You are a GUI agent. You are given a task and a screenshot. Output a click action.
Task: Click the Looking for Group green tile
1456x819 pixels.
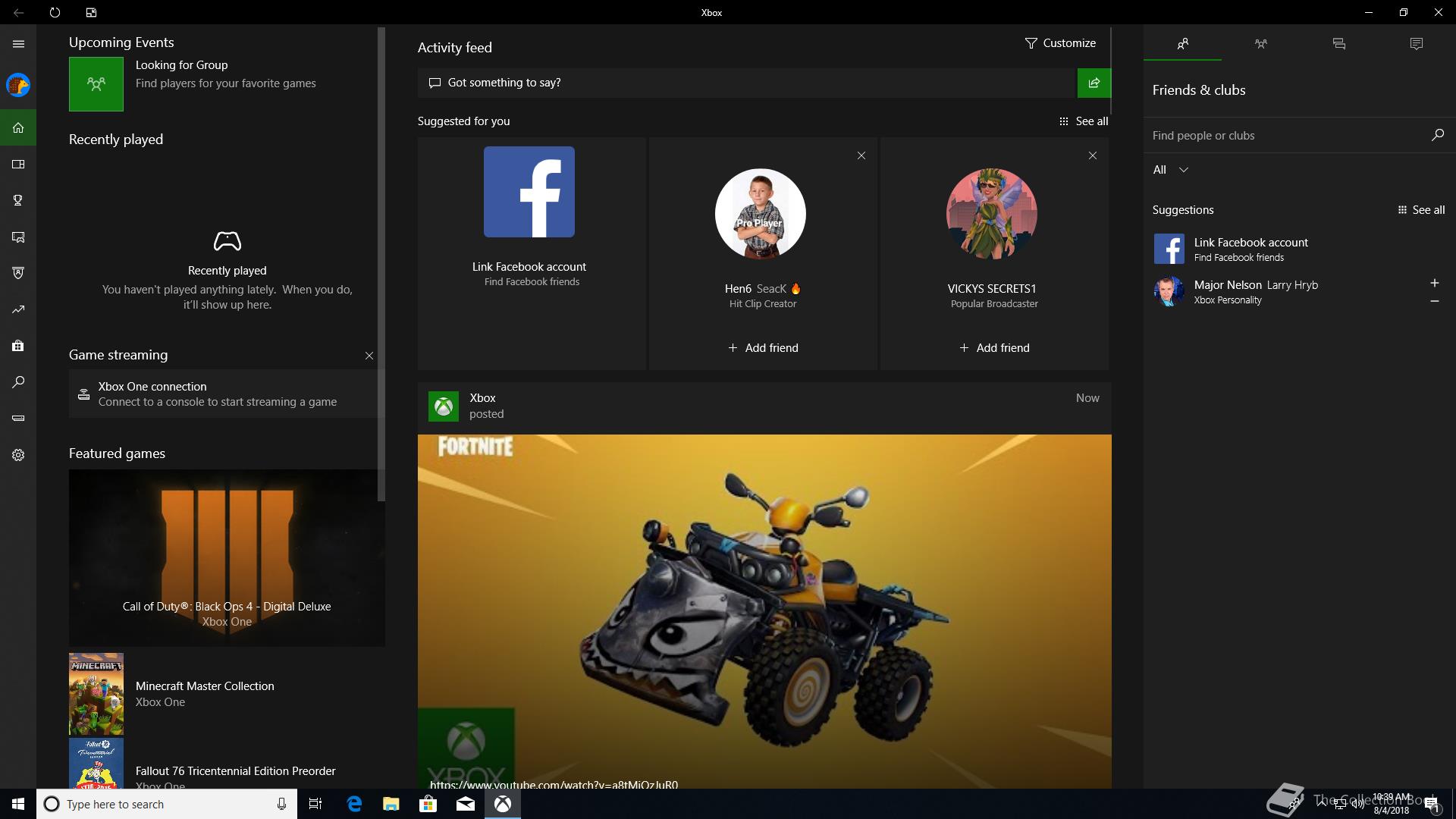coord(96,84)
